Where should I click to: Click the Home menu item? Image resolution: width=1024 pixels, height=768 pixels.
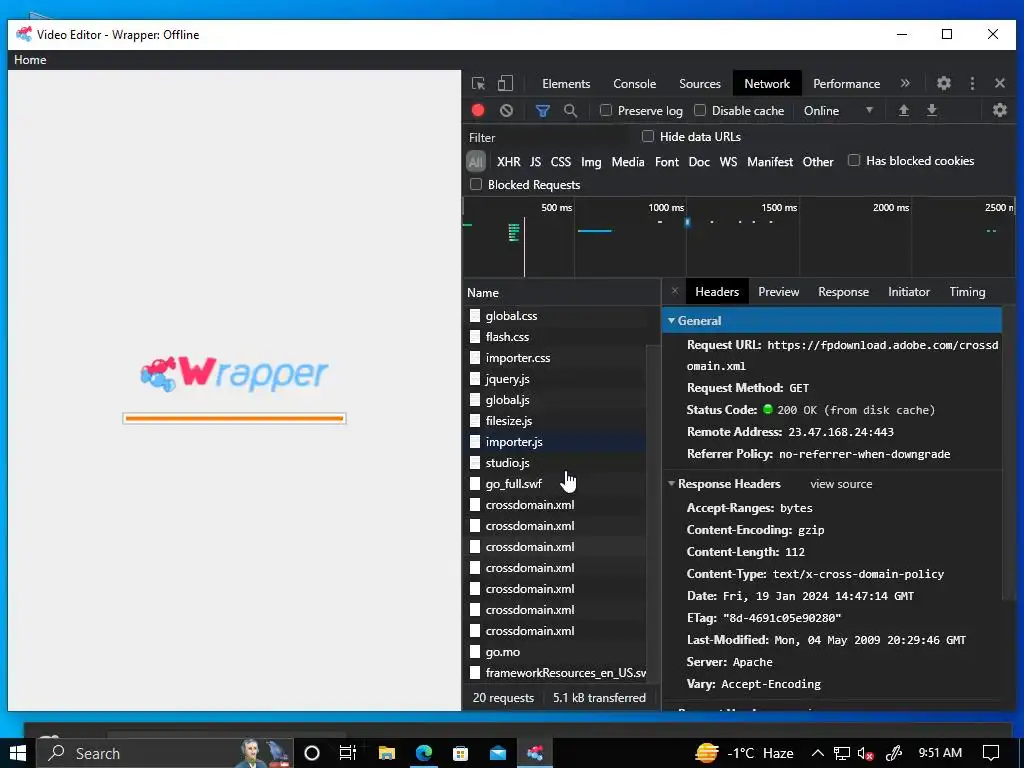tap(30, 59)
